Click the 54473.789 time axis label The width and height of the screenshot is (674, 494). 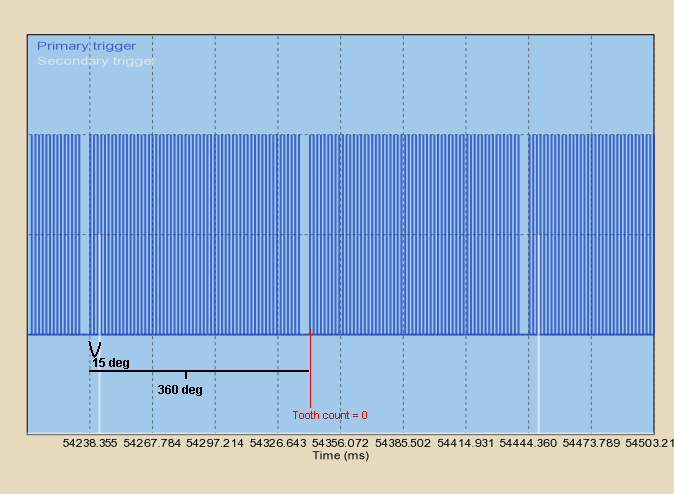pyautogui.click(x=591, y=442)
